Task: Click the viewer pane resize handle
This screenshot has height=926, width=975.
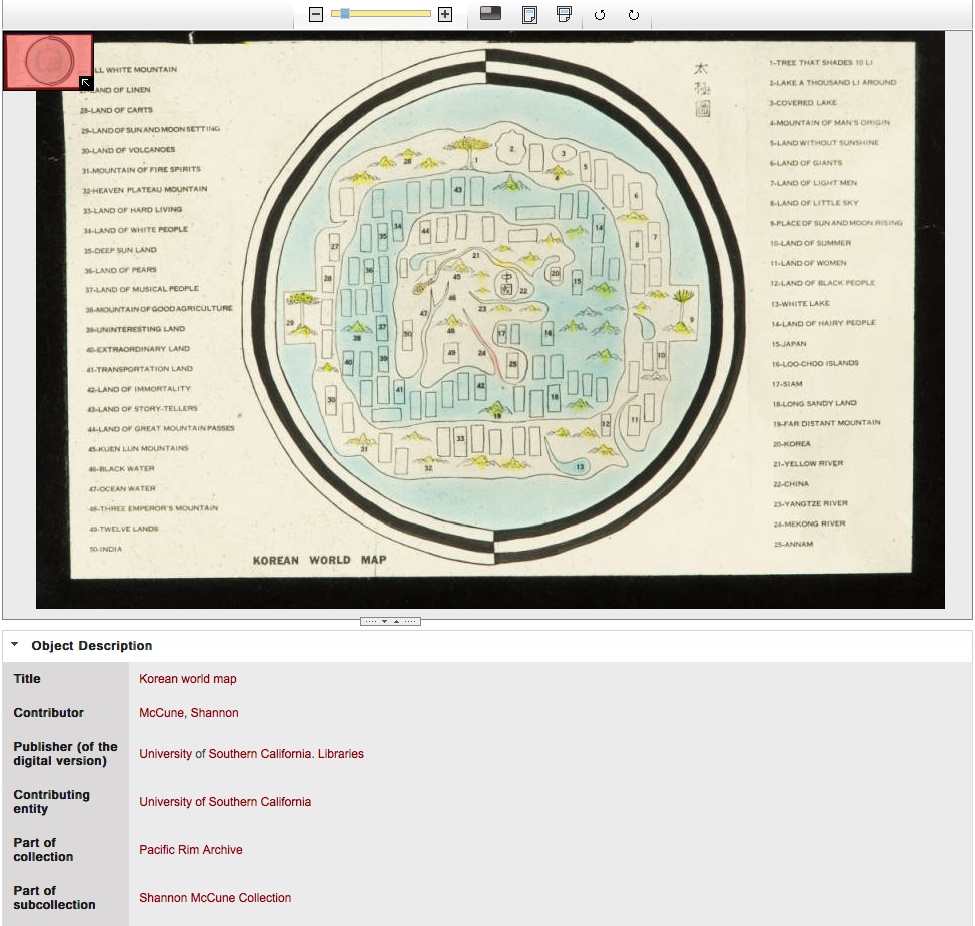Action: (x=390, y=621)
